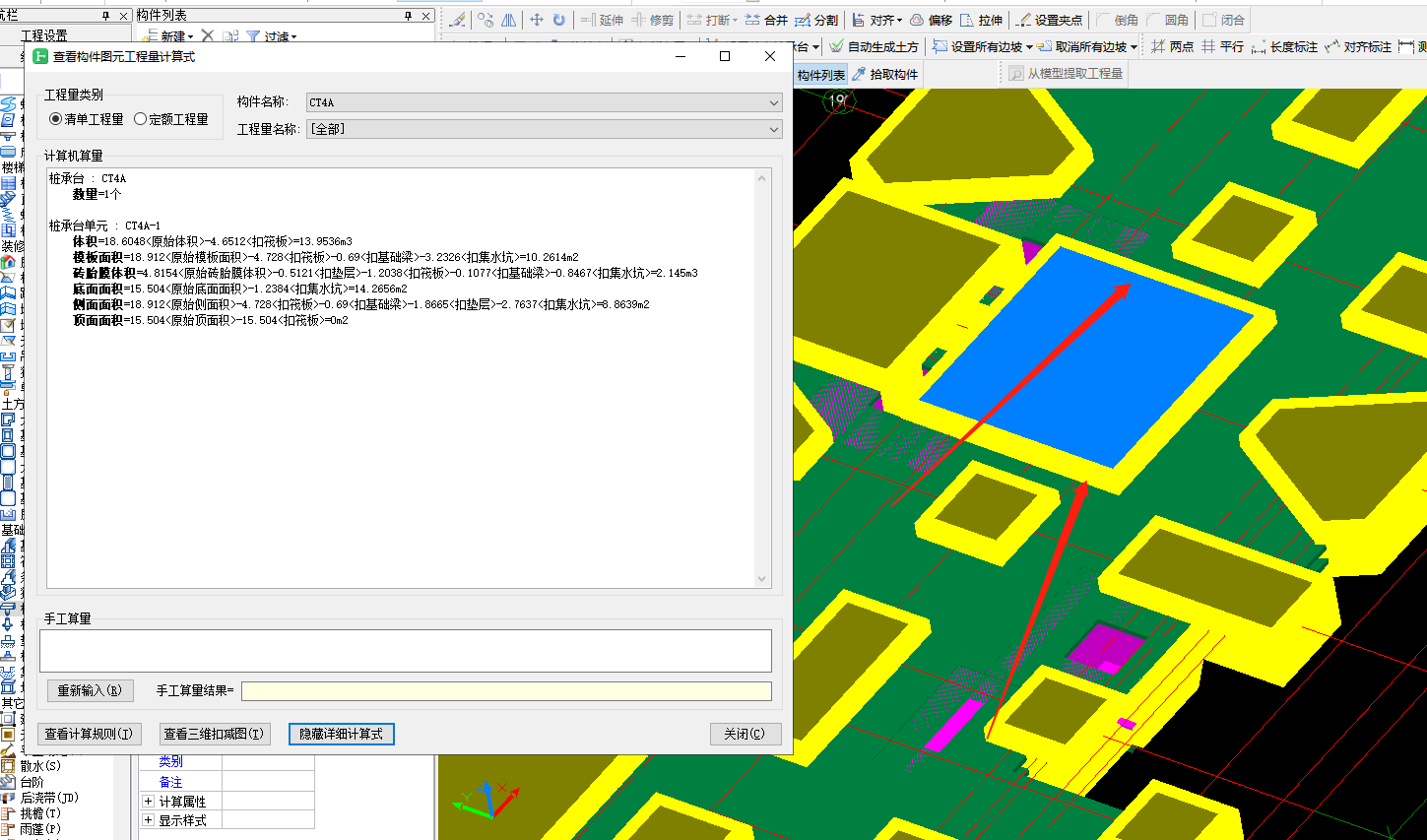Click the axis label 19 bubble
The image size is (1427, 840).
pos(838,99)
